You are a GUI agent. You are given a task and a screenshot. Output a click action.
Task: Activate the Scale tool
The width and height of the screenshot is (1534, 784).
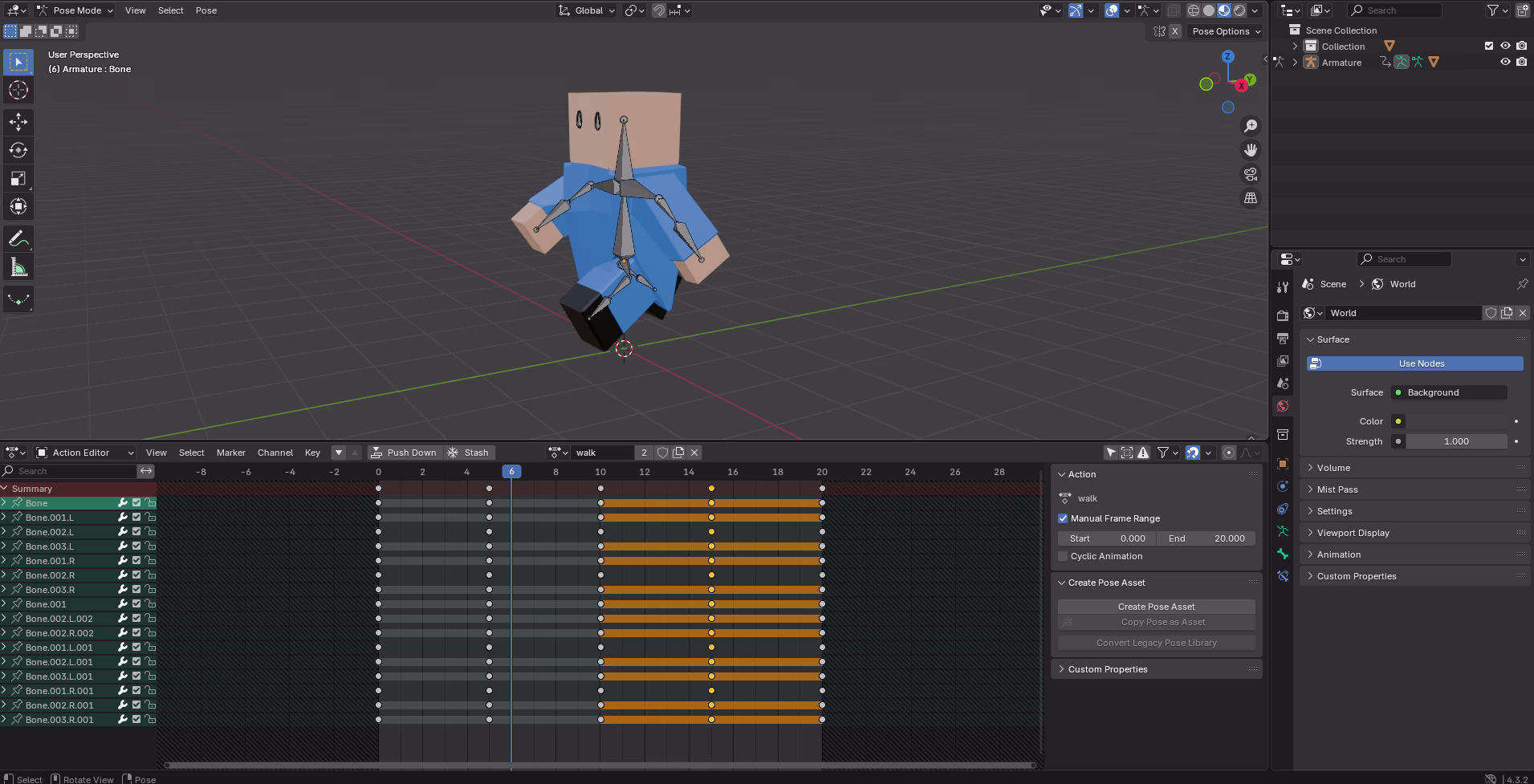point(18,178)
